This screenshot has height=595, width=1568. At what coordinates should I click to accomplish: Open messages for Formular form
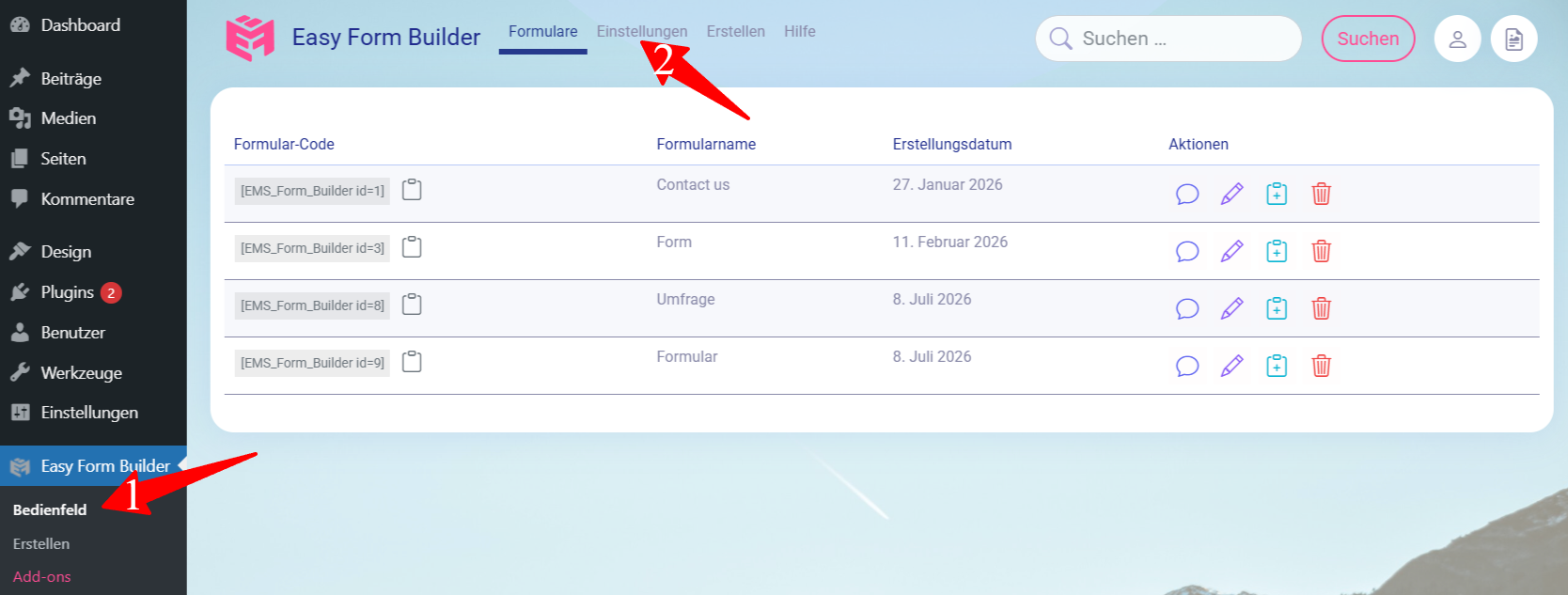click(1187, 366)
